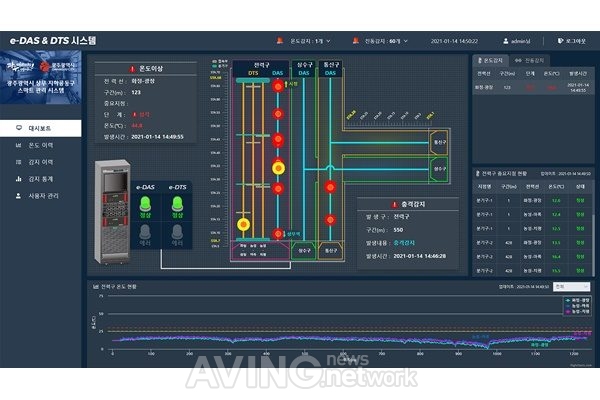
Task: Click the list icon beside 감지 이력
Action: 18,162
